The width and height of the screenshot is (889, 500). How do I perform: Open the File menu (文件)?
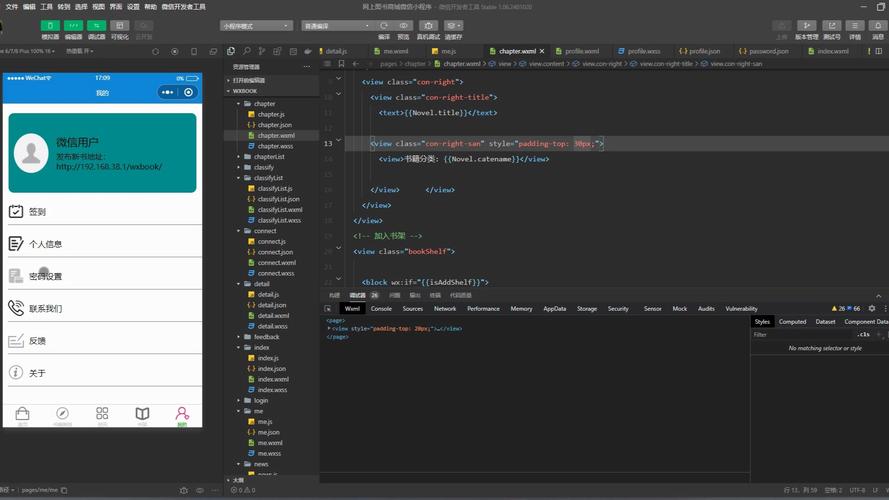coord(11,7)
